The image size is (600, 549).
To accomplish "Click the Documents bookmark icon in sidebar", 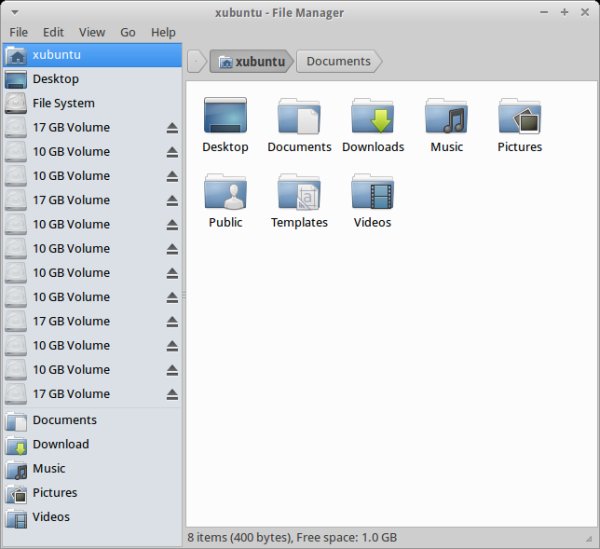I will coord(16,420).
